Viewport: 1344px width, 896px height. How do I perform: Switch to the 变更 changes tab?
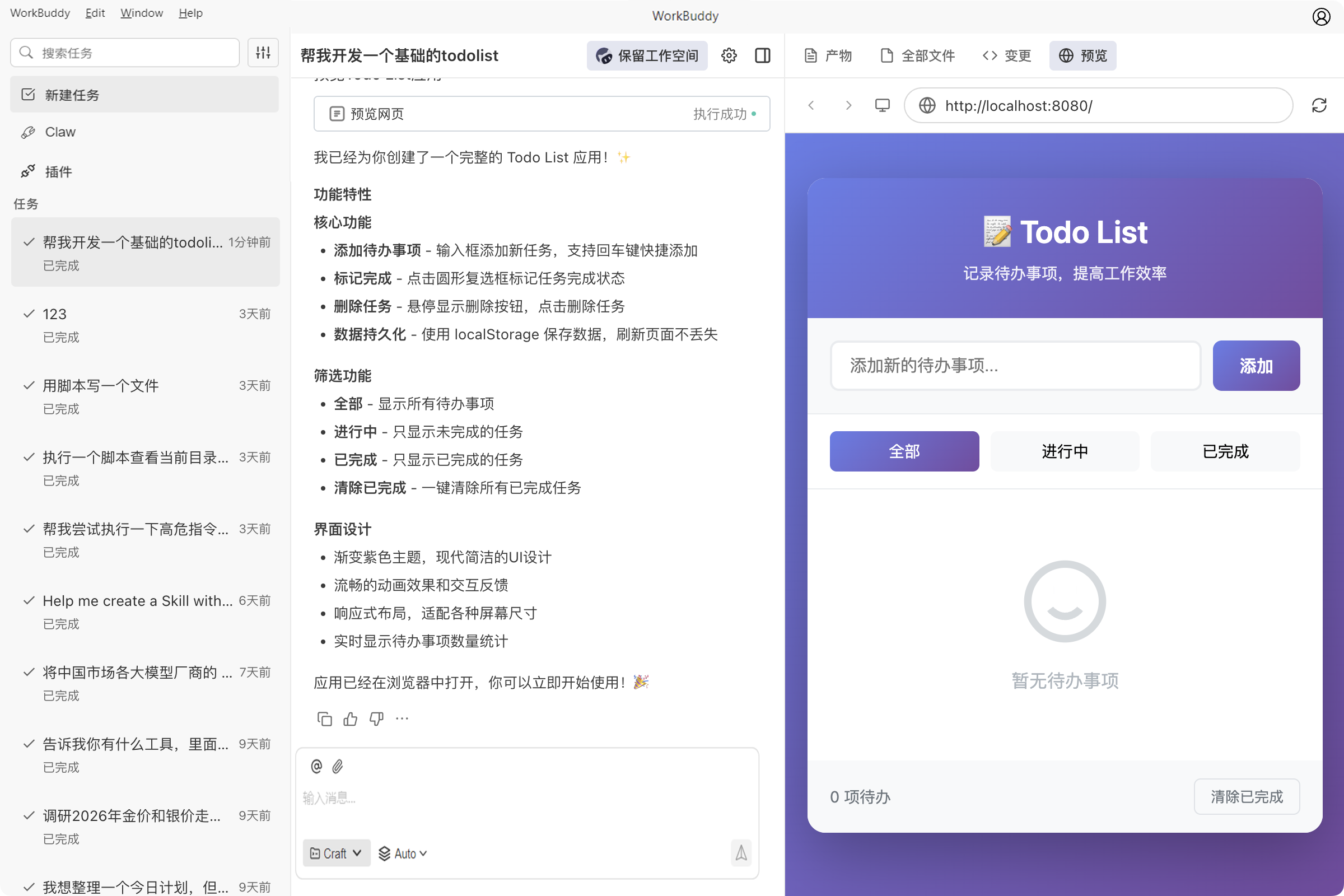coord(1007,55)
